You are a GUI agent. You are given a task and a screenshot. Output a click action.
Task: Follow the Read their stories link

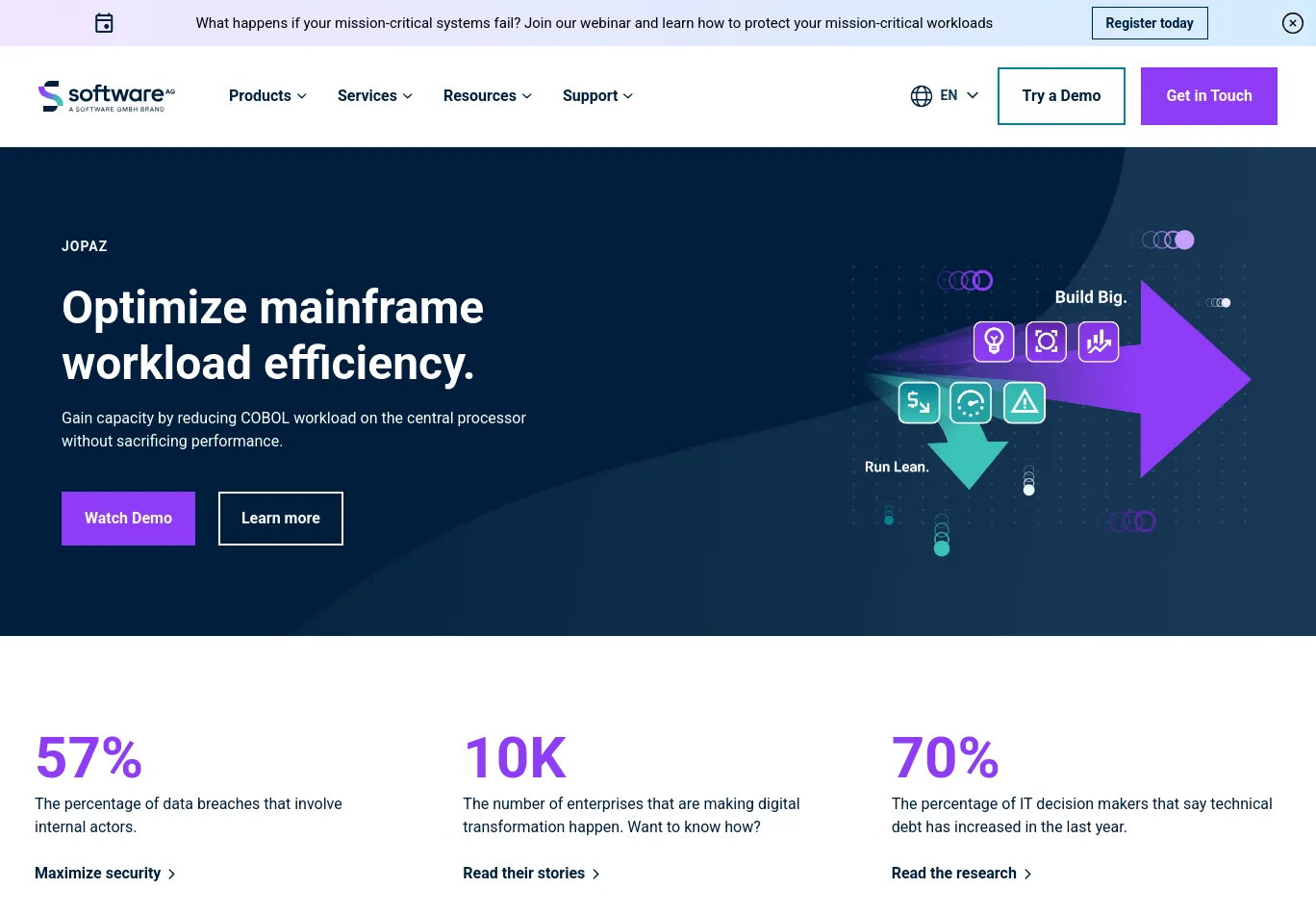(x=524, y=874)
